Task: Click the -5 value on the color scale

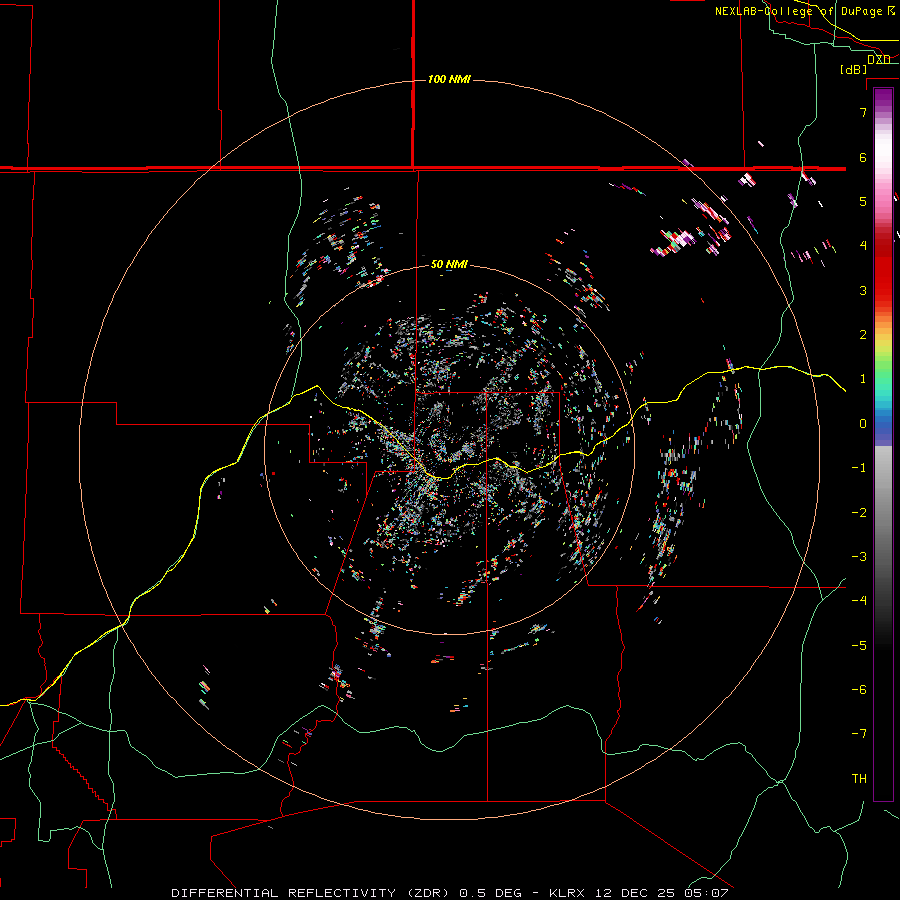Action: click(859, 646)
